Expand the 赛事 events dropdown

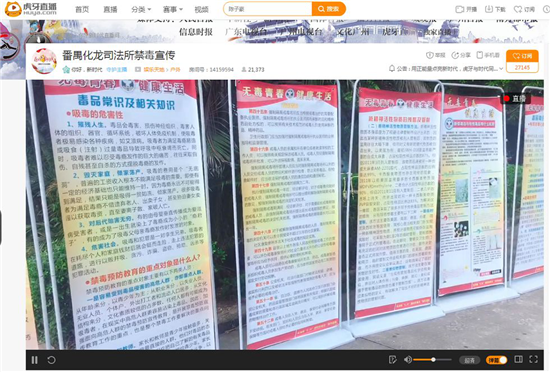tap(173, 9)
